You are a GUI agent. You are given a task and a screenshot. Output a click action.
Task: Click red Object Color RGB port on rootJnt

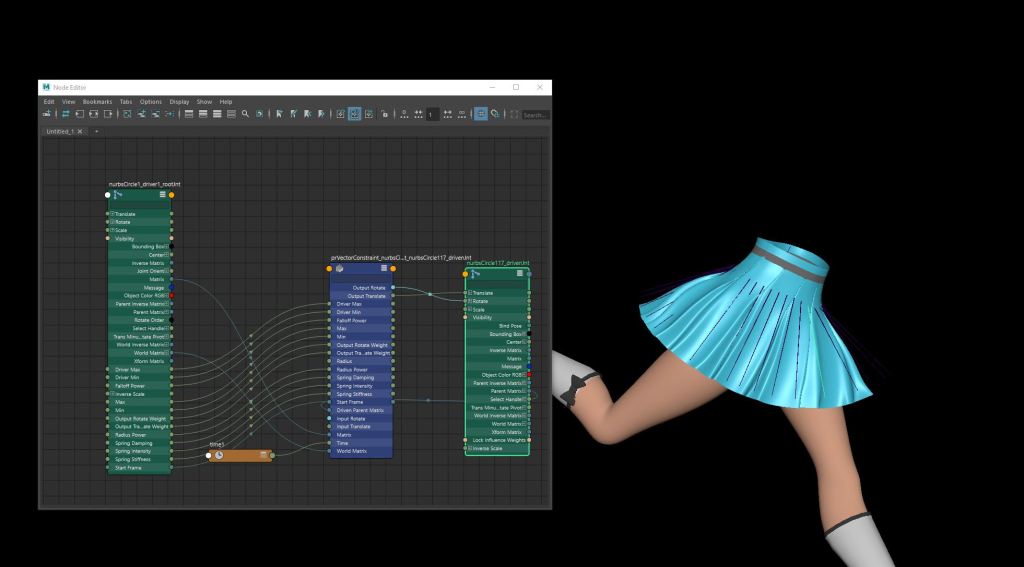(172, 295)
